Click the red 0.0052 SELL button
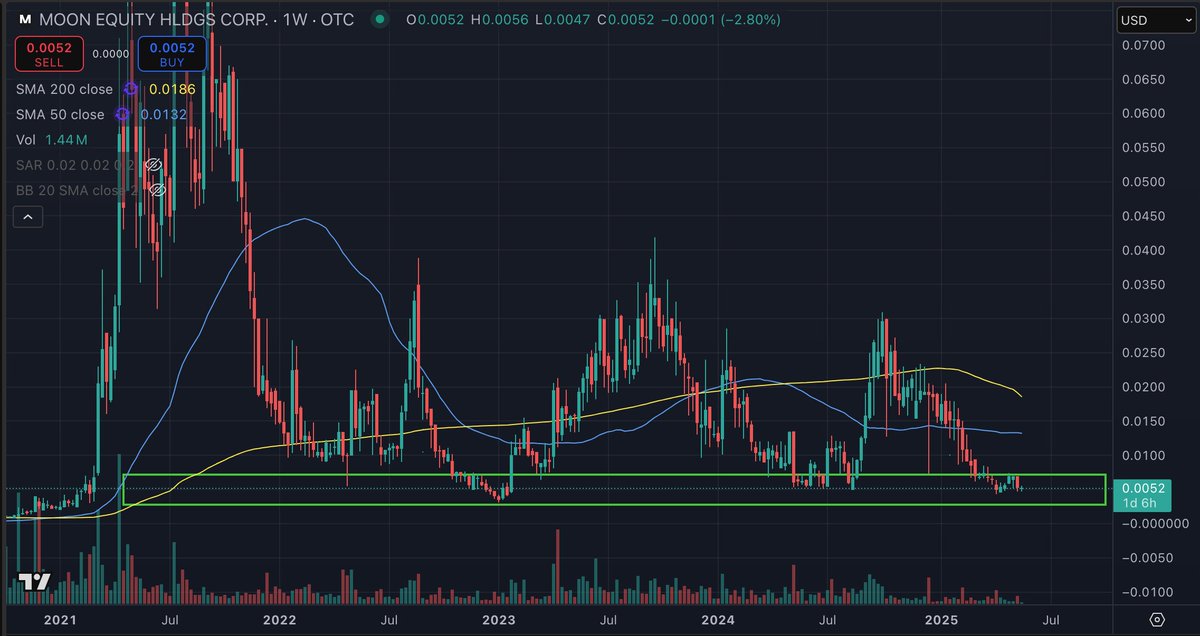 (48, 55)
